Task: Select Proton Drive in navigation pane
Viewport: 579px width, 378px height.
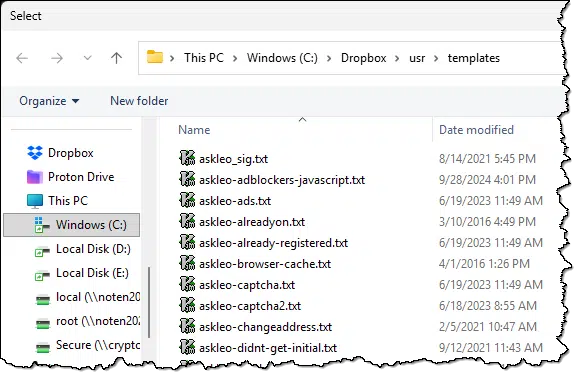Action: [x=81, y=177]
